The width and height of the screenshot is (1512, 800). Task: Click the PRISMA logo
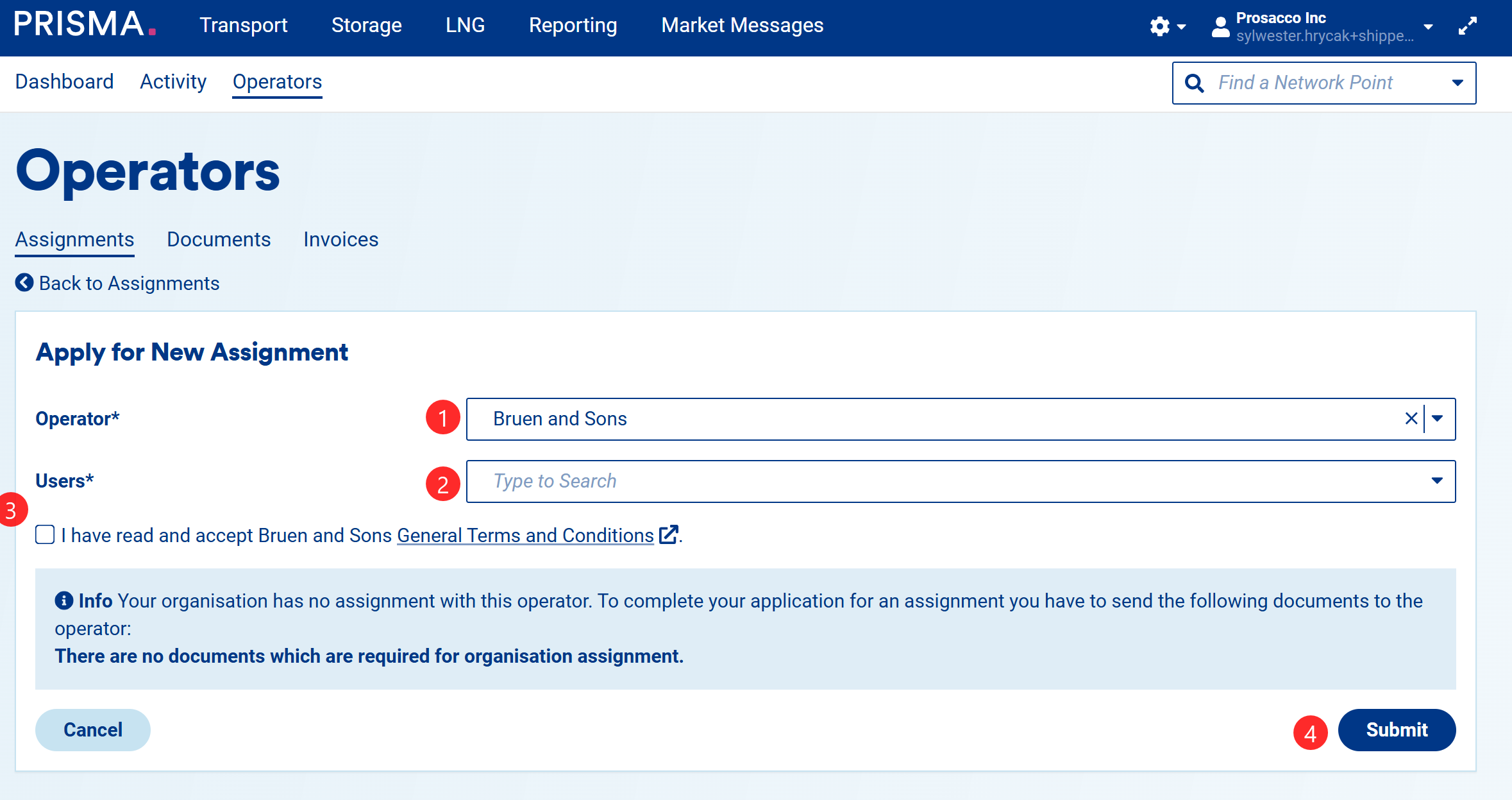coord(85,24)
